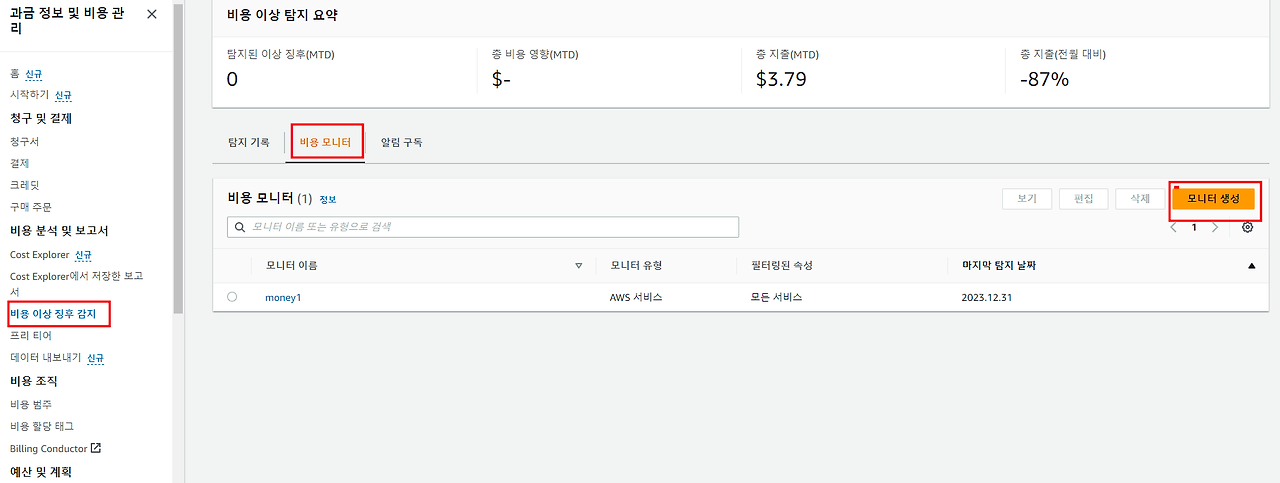
Task: Open table preferences gear icon
Action: coord(1248,227)
